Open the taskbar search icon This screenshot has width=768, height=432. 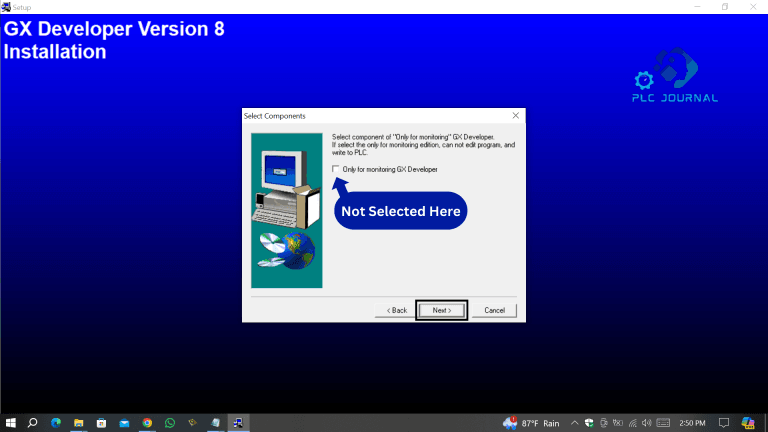tap(32, 422)
